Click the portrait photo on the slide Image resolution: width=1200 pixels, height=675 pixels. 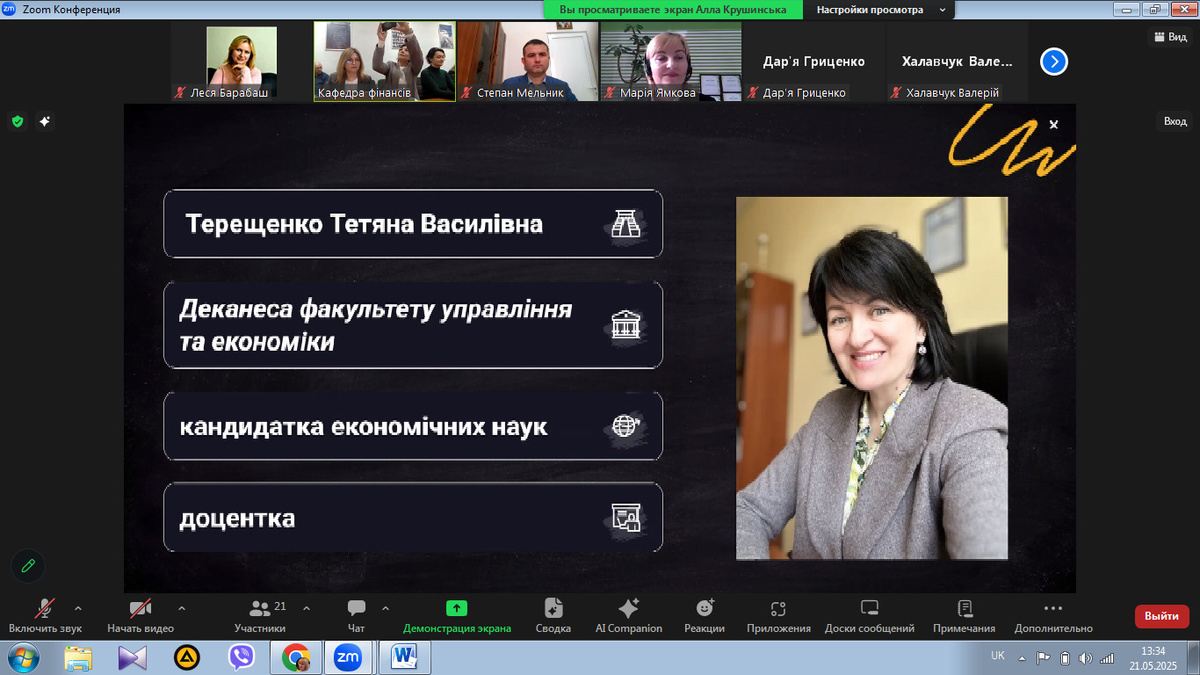[x=872, y=378]
